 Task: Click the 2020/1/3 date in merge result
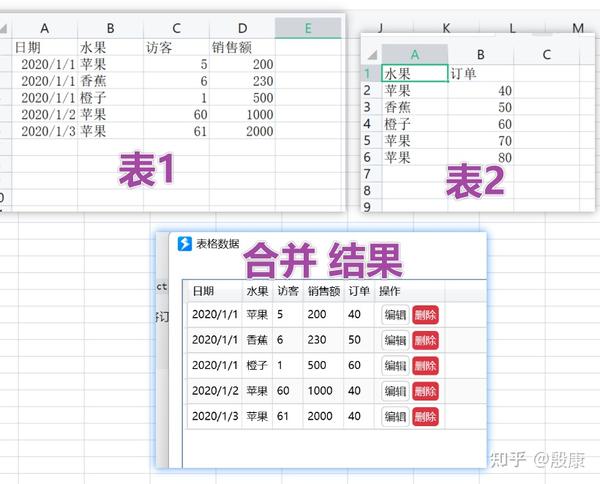pos(215,416)
